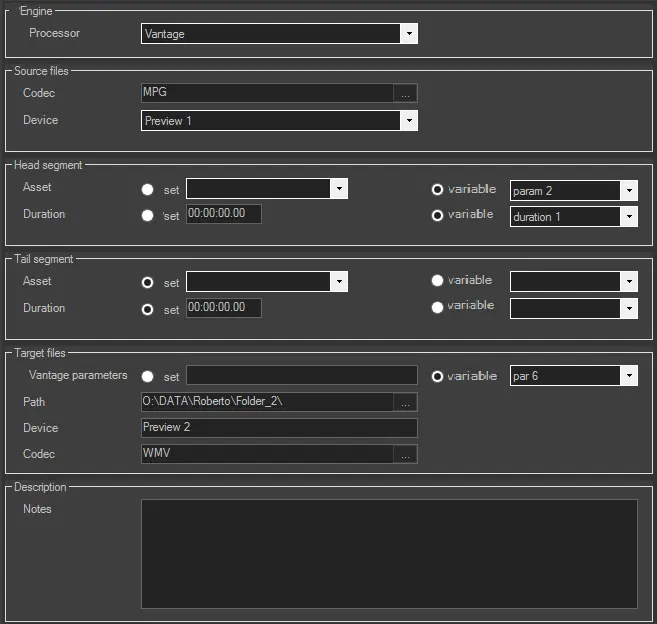Click the Head segment Duration time field
Screen dimensions: 657x624
point(223,214)
